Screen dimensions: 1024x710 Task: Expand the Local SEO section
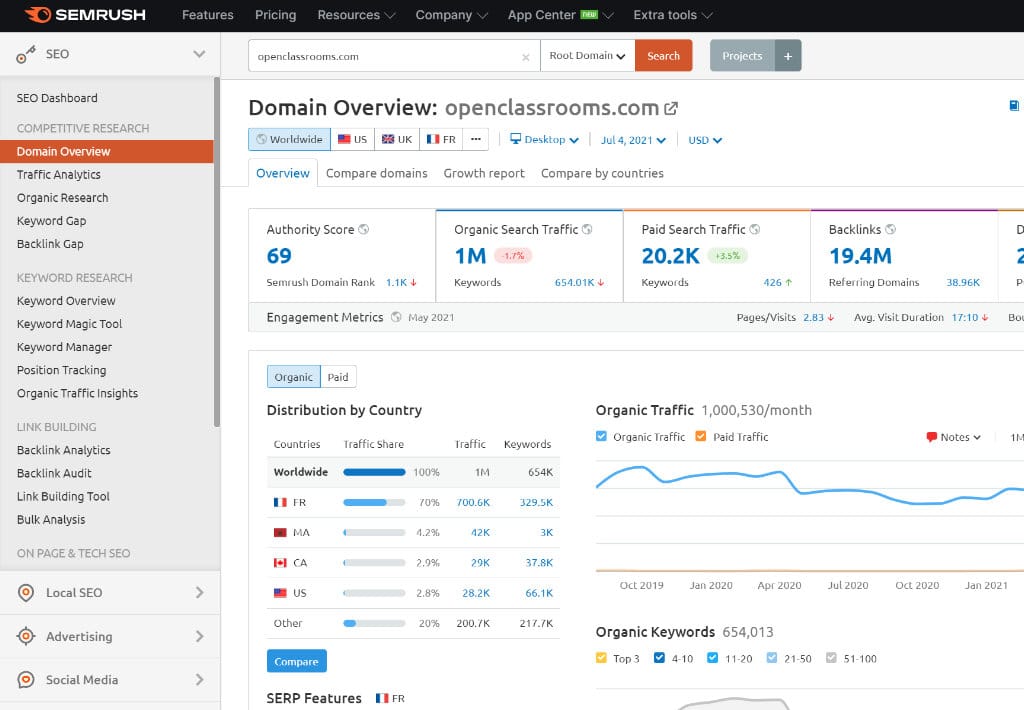pyautogui.click(x=199, y=592)
